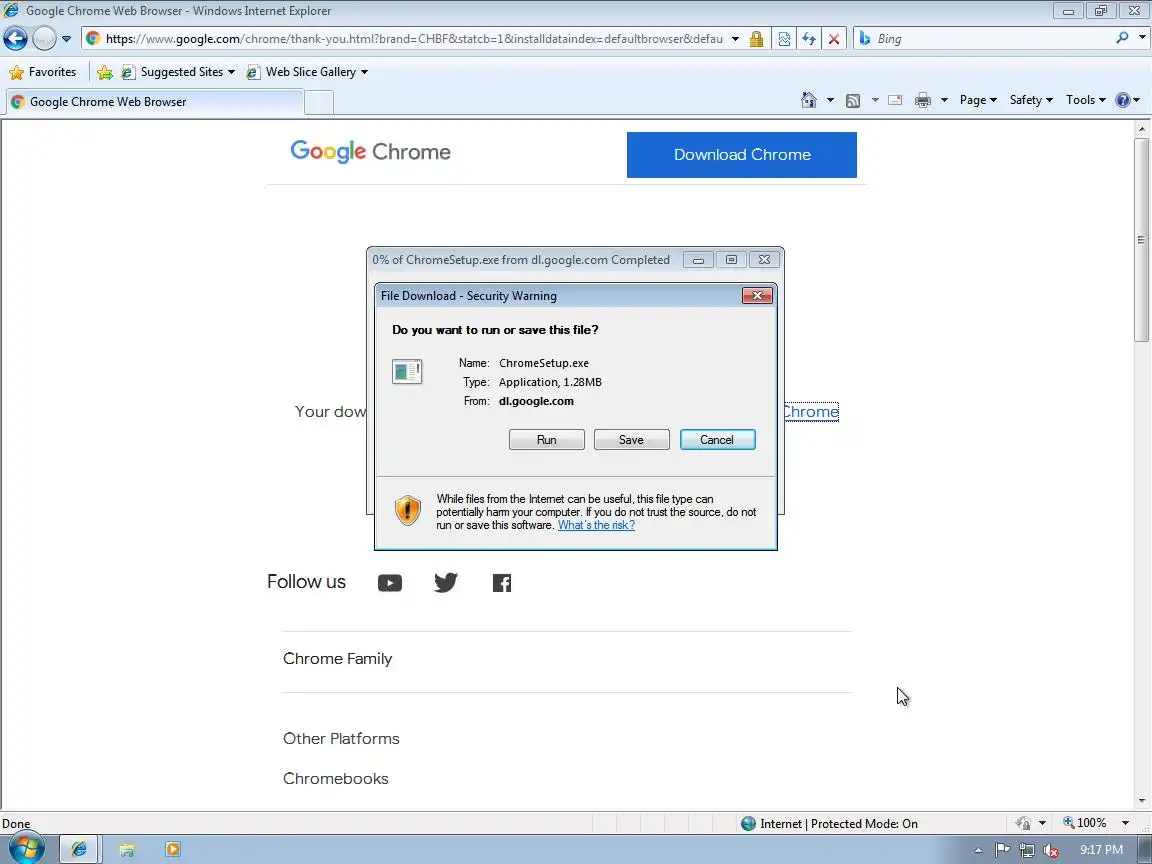This screenshot has width=1152, height=864.
Task: Open search provider dropdown arrow
Action: click(x=1142, y=36)
